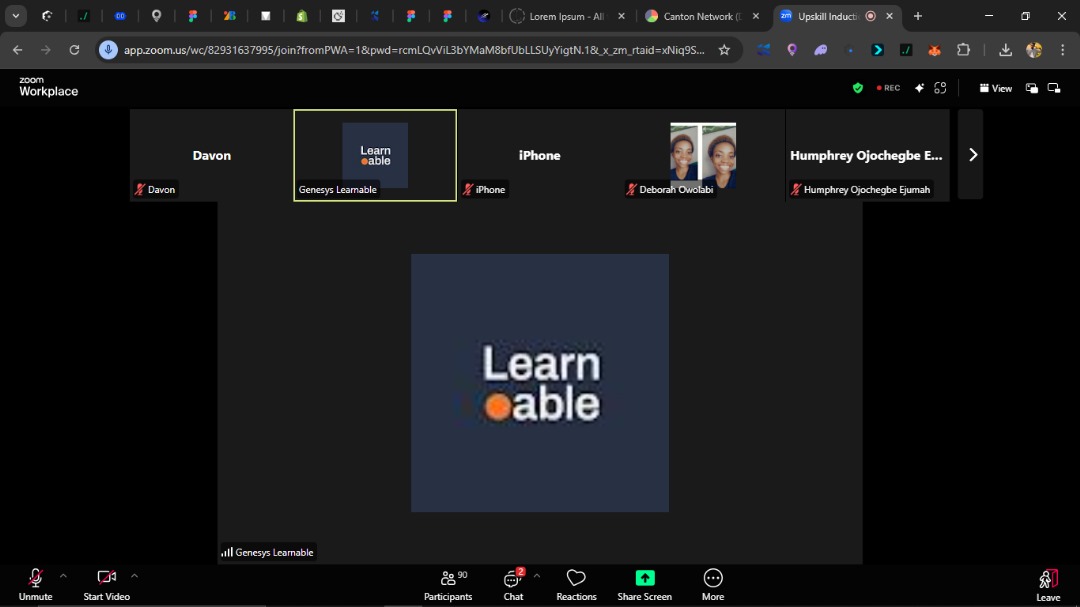The height and width of the screenshot is (607, 1080).
Task: Open browser Downloads
Action: point(1005,50)
